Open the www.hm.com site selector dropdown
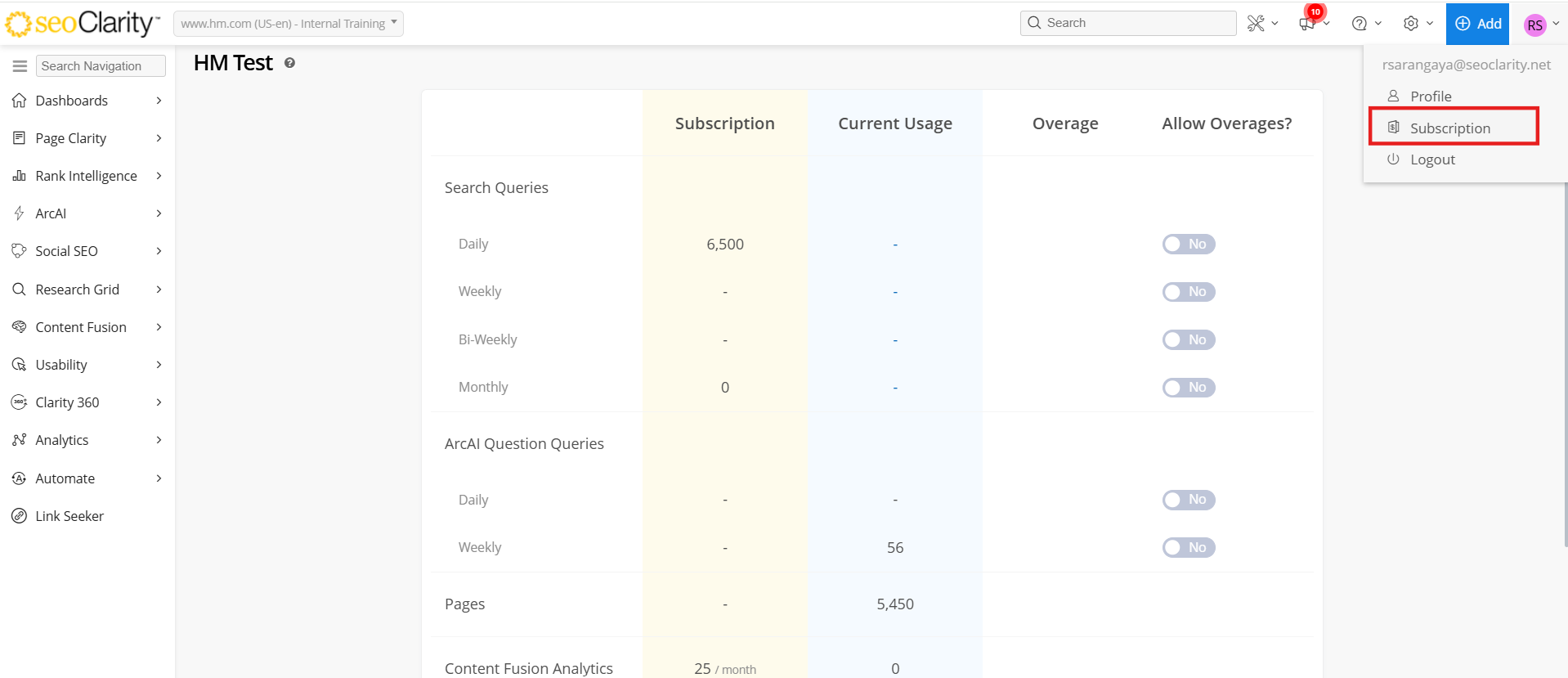The height and width of the screenshot is (678, 1568). coord(288,24)
